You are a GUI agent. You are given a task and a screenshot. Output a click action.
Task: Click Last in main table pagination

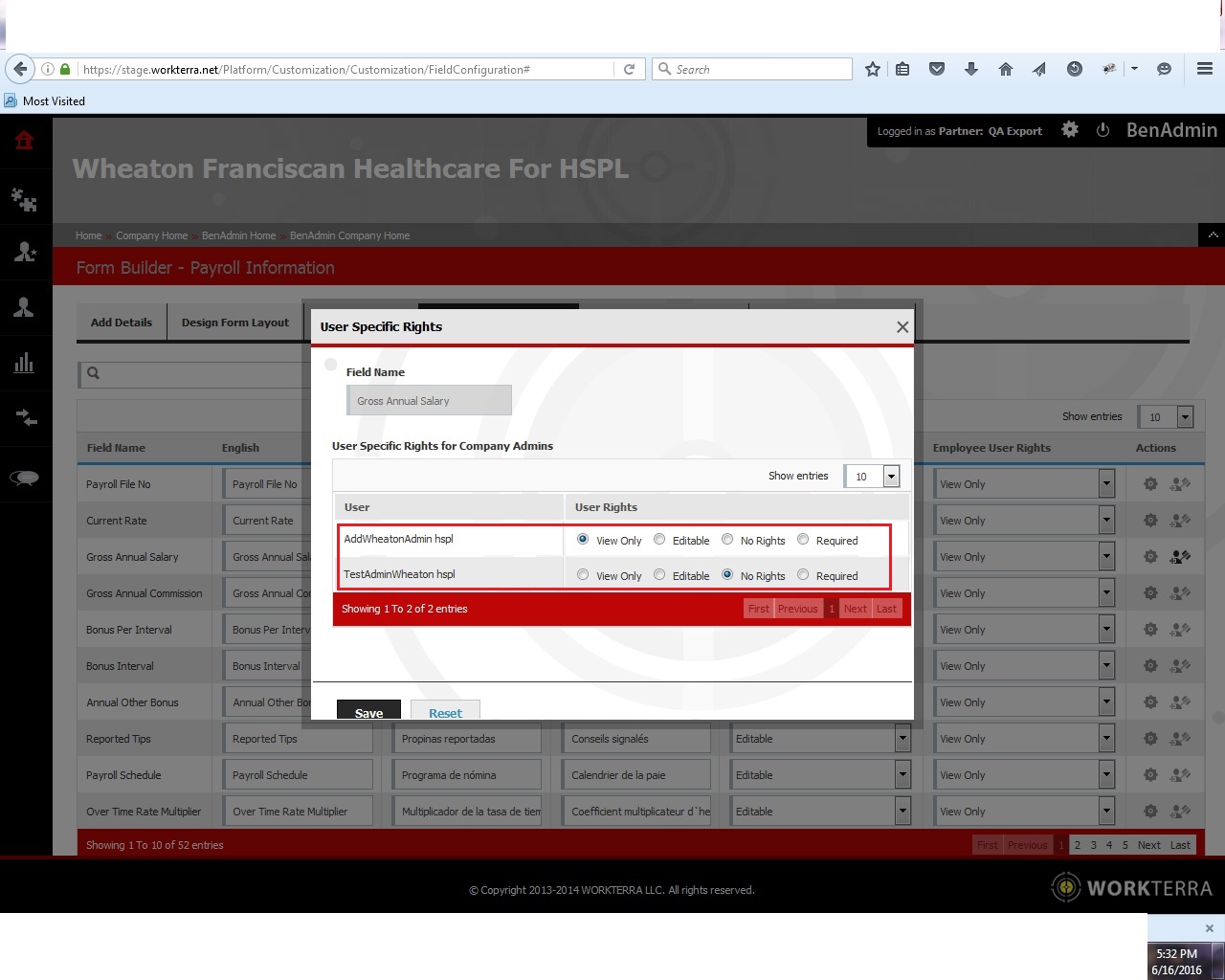[1181, 845]
